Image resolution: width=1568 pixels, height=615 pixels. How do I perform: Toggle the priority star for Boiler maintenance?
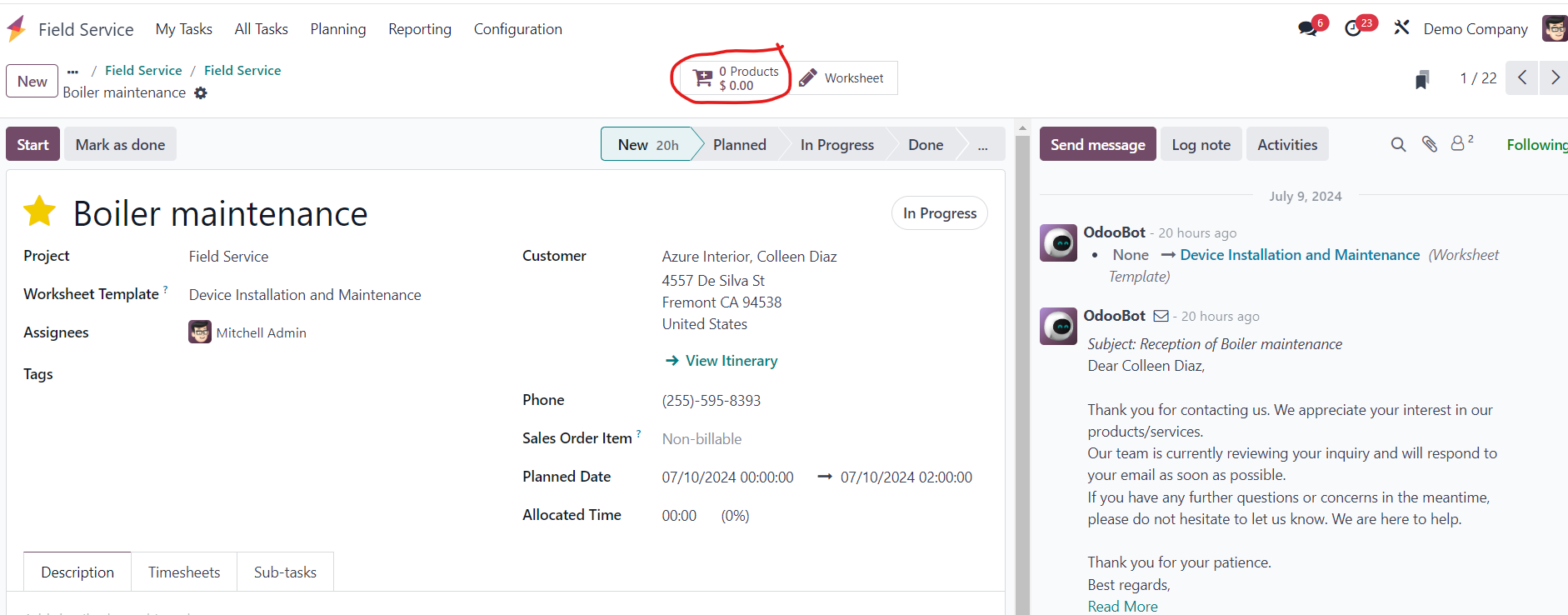tap(39, 212)
